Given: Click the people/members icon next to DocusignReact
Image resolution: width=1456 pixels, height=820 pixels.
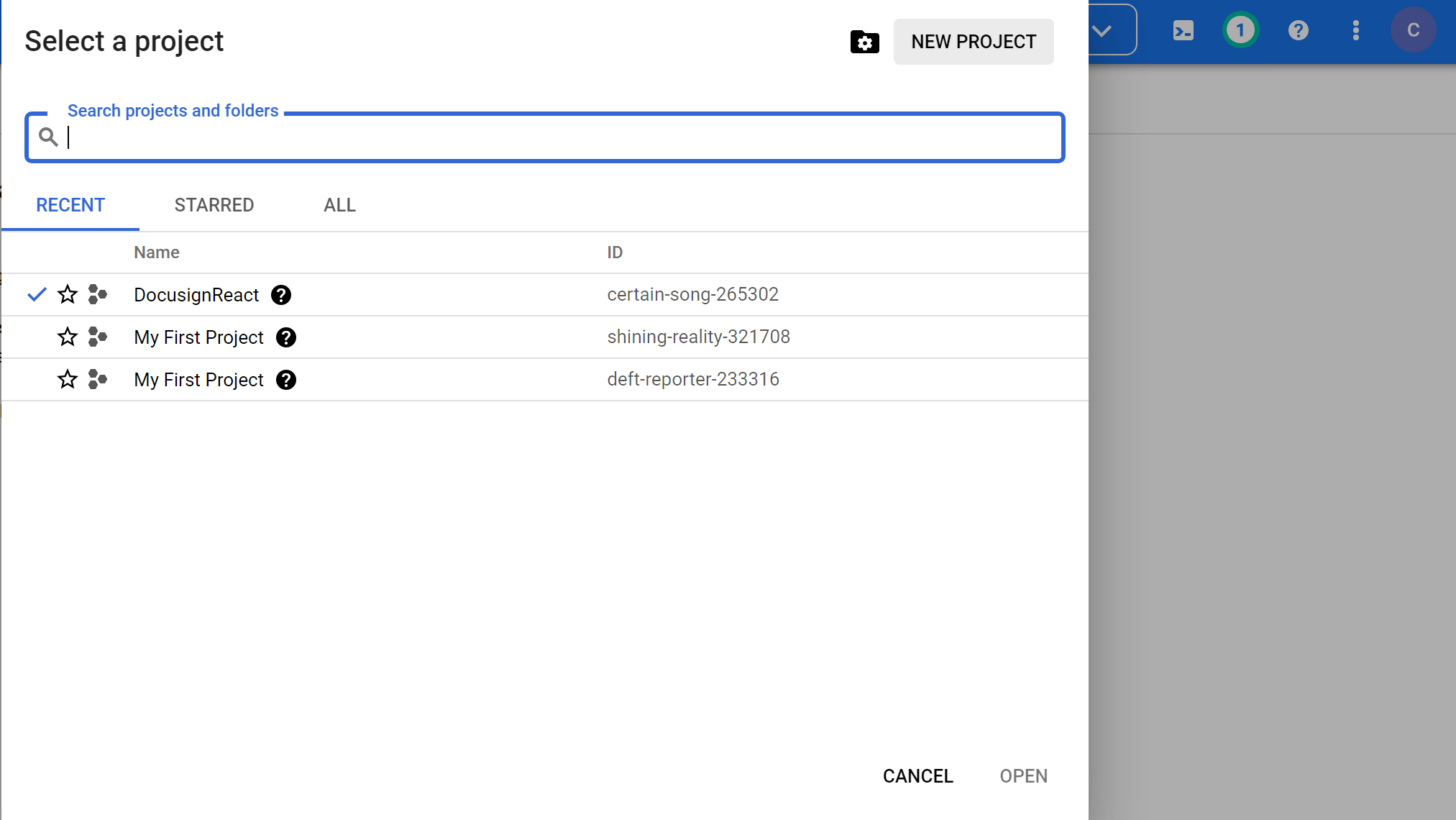Looking at the screenshot, I should click(x=98, y=294).
